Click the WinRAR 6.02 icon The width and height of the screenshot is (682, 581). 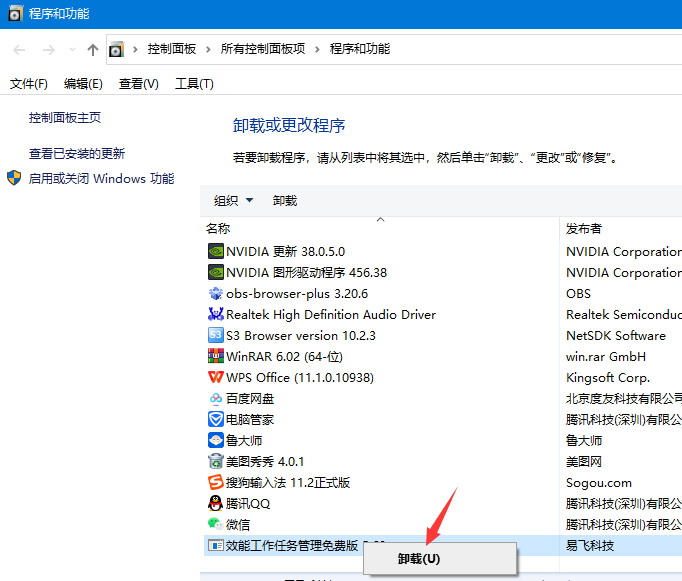[216, 357]
